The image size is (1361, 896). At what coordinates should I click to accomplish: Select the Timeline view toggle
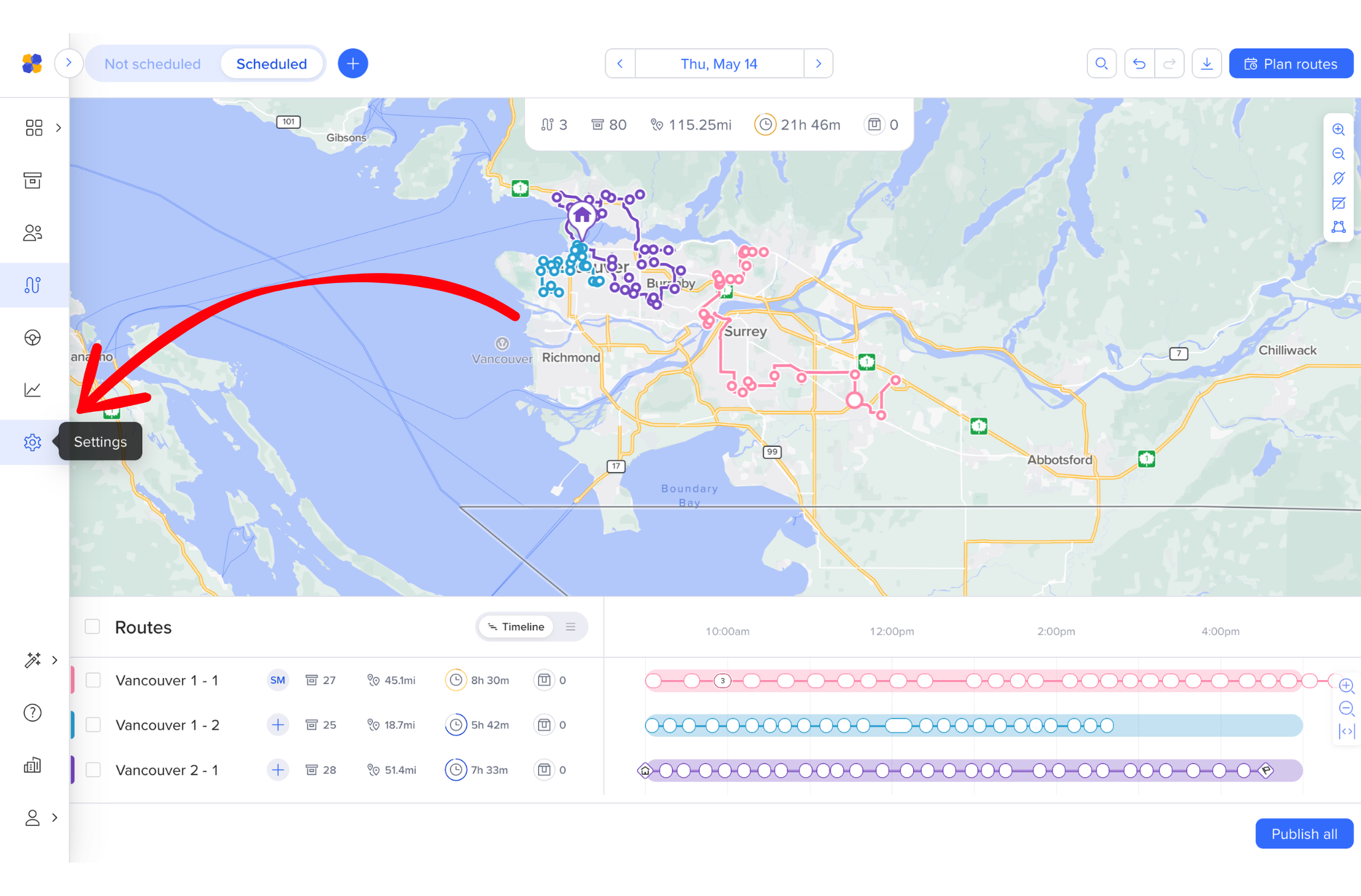516,627
